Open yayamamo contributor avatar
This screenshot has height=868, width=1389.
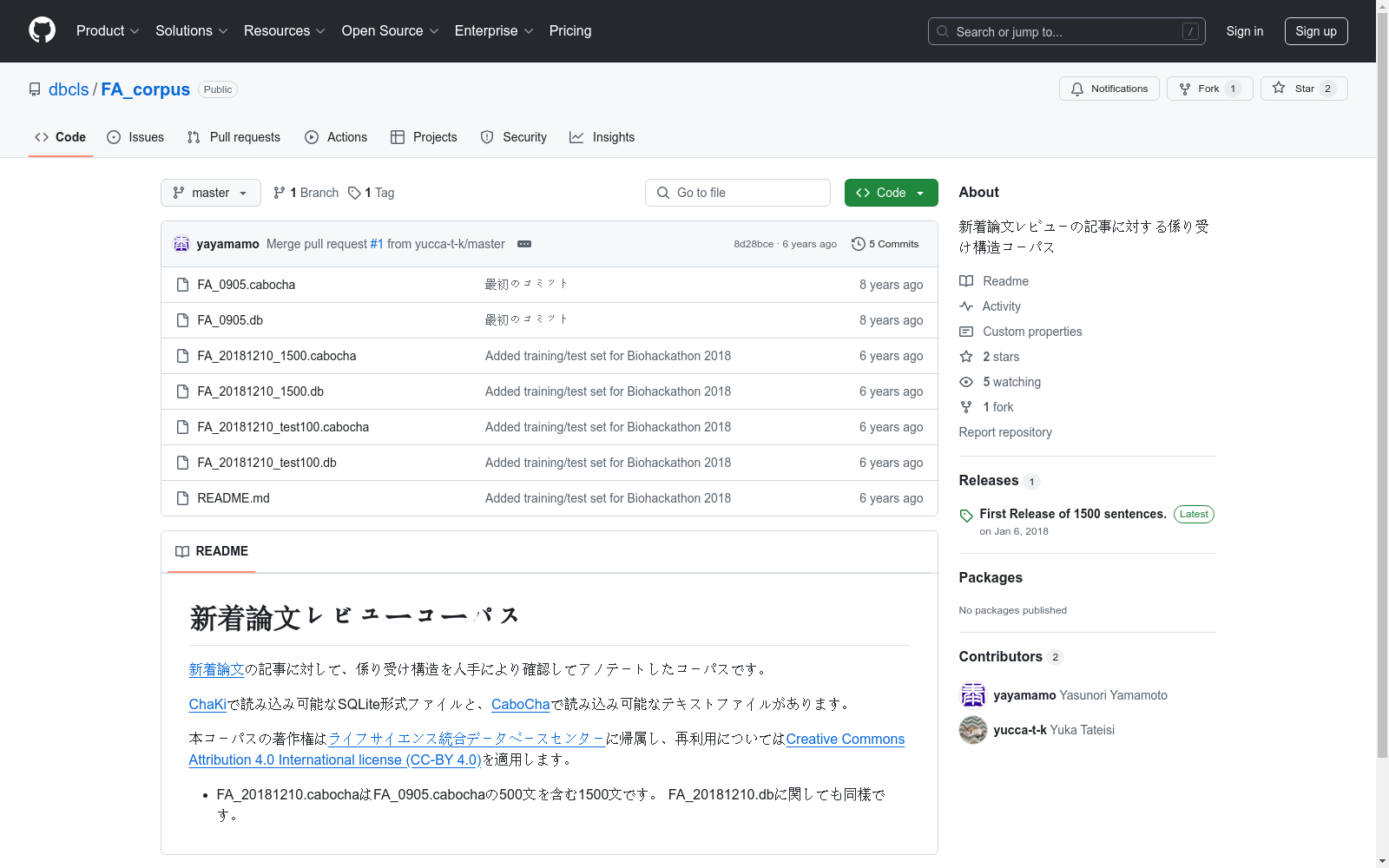click(973, 695)
